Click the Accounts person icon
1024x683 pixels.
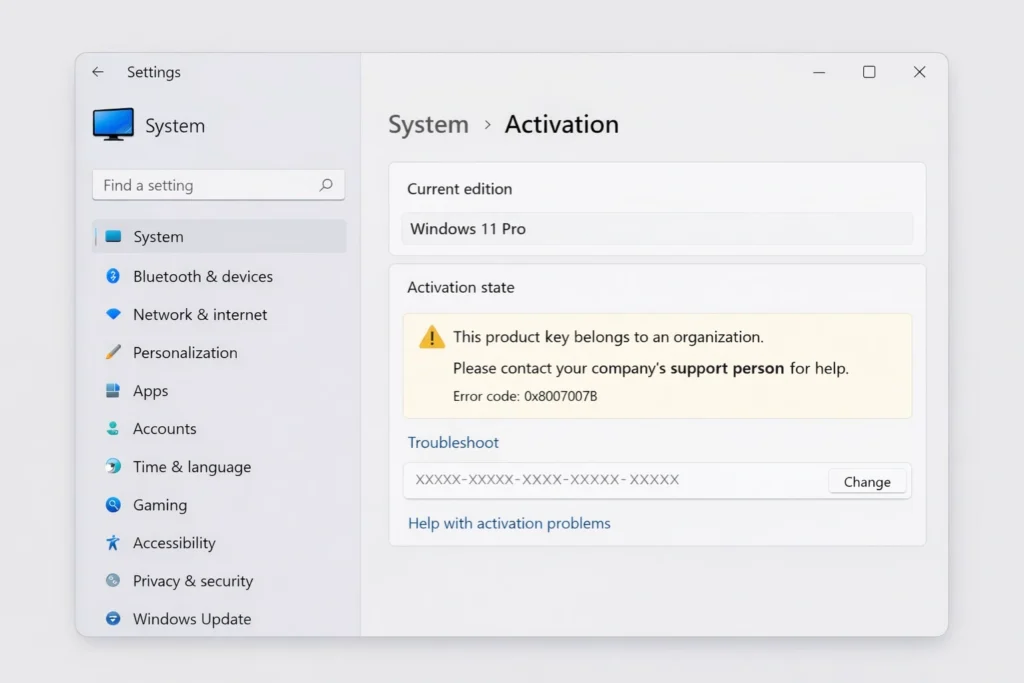[x=113, y=428]
